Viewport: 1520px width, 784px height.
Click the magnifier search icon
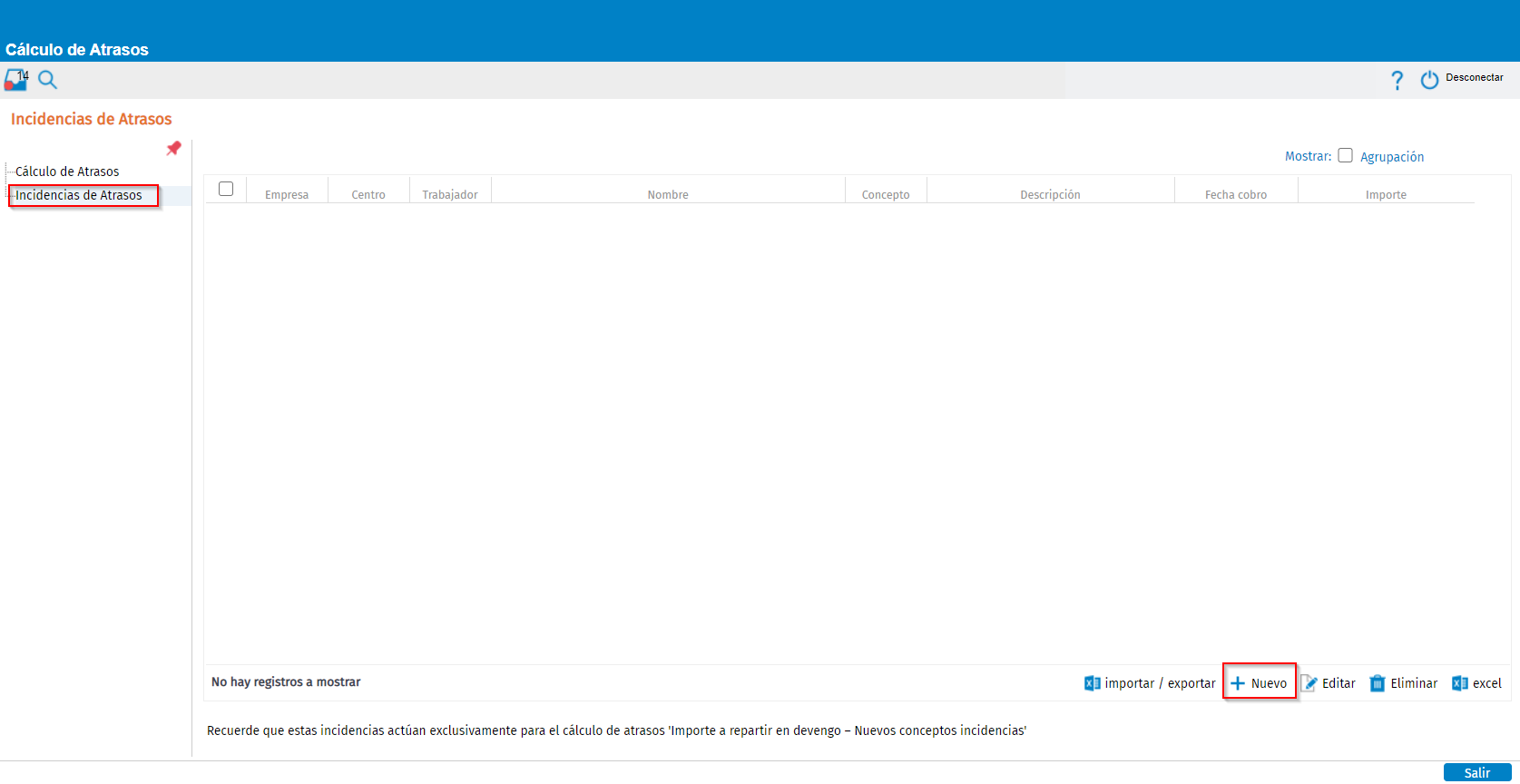48,80
